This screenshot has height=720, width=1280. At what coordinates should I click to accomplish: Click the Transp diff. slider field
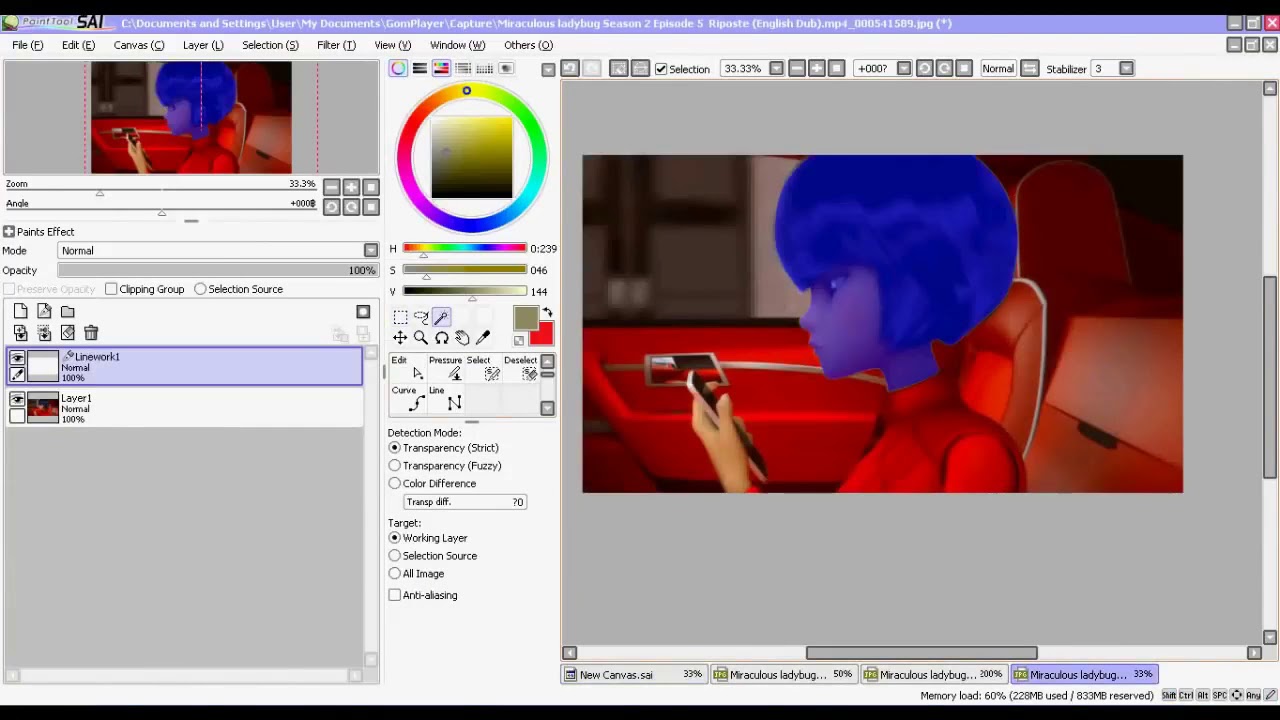[x=465, y=502]
